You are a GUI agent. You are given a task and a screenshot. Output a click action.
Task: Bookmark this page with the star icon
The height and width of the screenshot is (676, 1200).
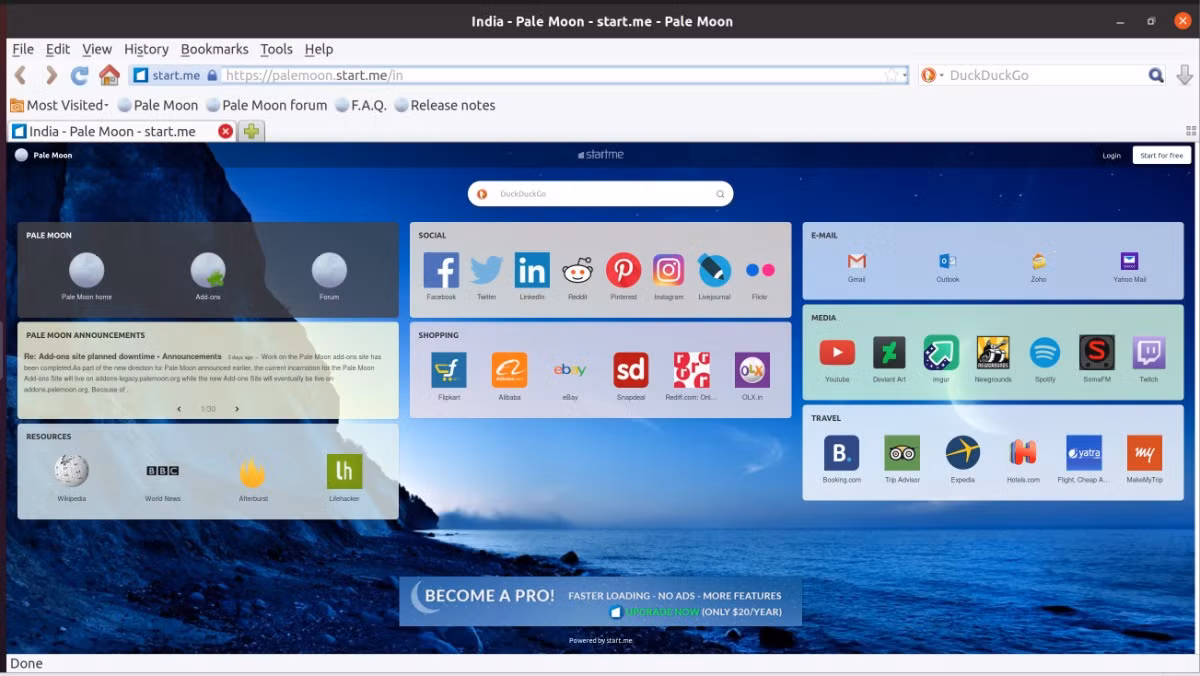point(892,75)
